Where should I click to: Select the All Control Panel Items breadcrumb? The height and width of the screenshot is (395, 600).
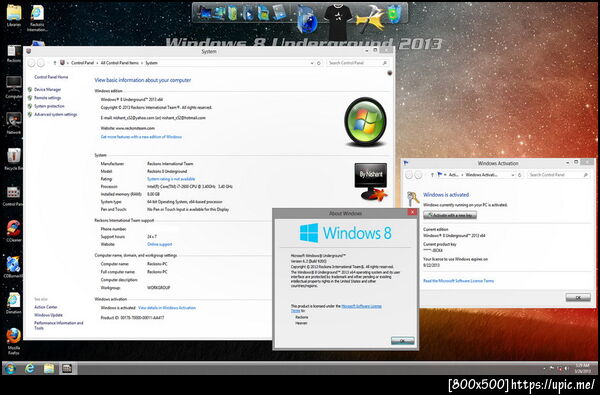pos(119,63)
